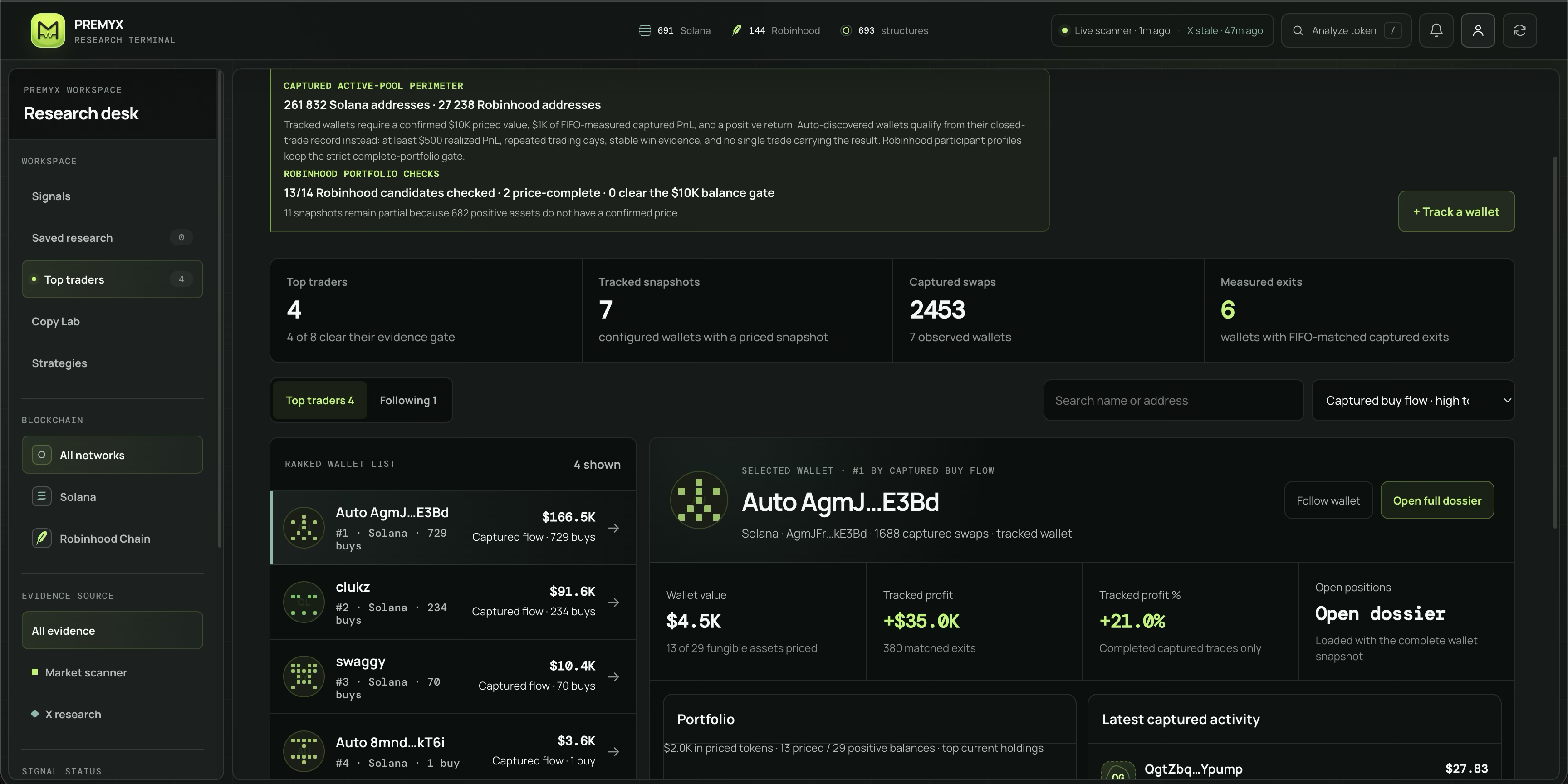Click the All networks circle icon

[x=41, y=455]
